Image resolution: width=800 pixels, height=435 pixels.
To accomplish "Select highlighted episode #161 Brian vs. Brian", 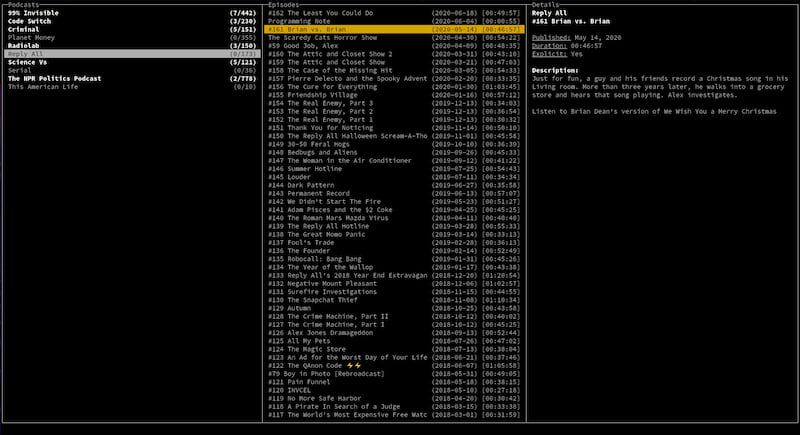I will (394, 29).
